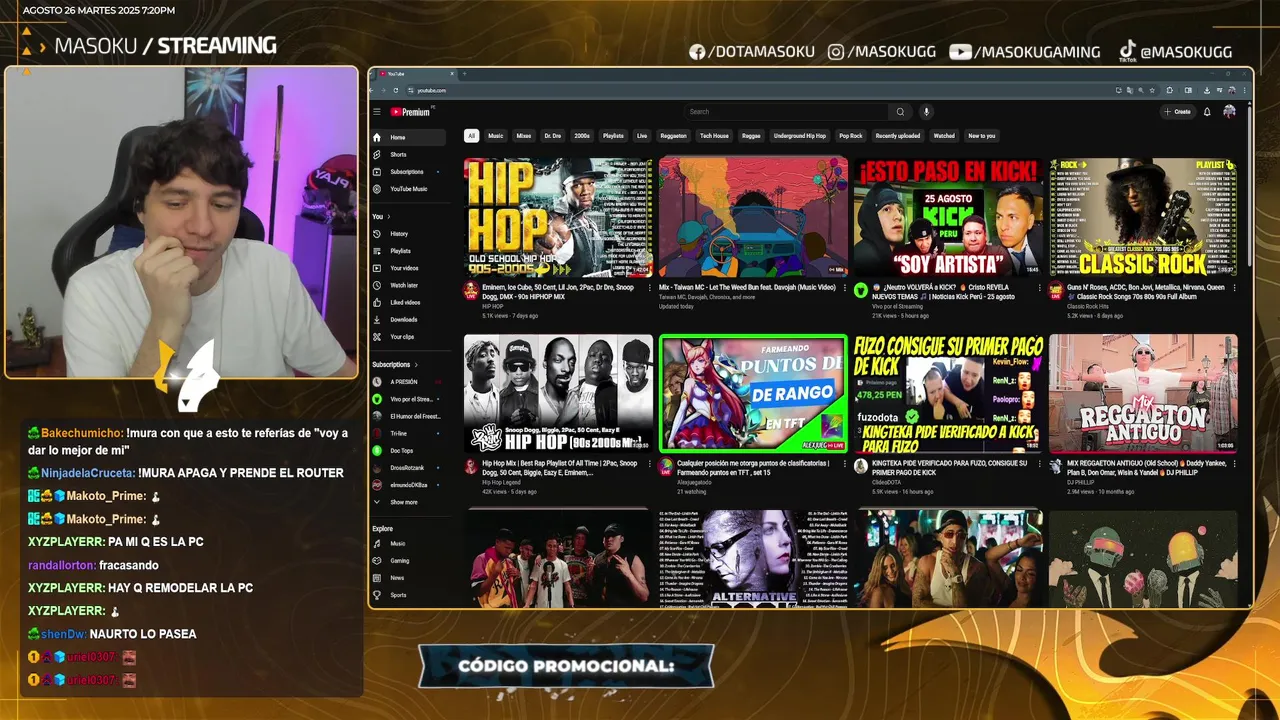Select the Music filter chip
The image size is (1280, 720).
tap(496, 136)
